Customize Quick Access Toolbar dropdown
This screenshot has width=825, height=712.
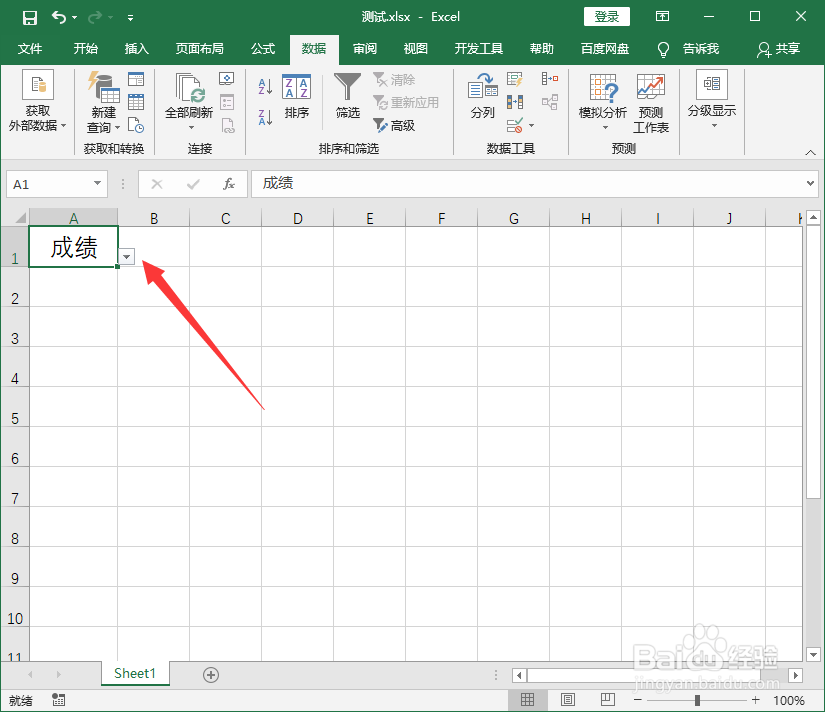[x=130, y=18]
